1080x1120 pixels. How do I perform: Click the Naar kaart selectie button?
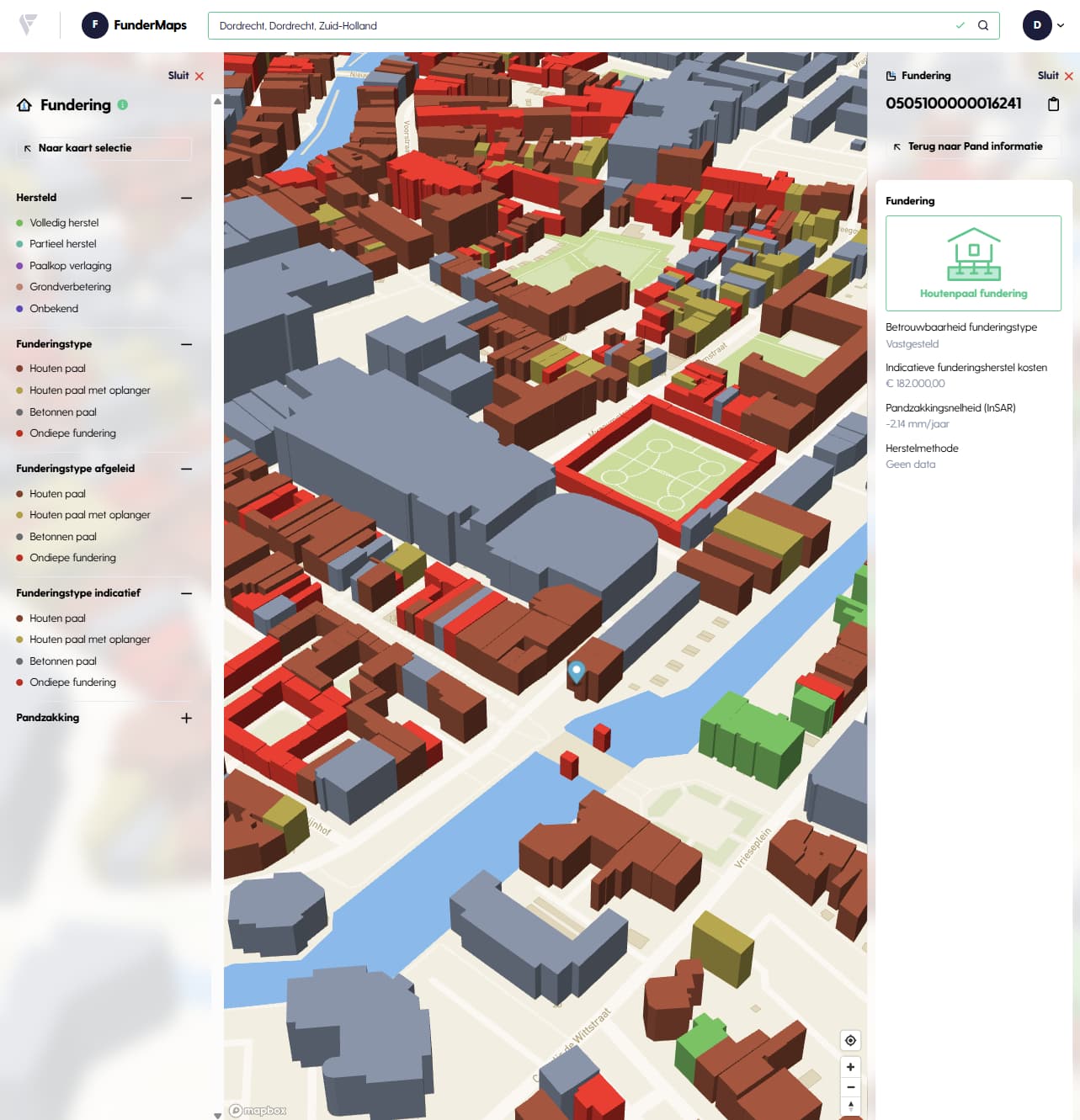pyautogui.click(x=103, y=149)
